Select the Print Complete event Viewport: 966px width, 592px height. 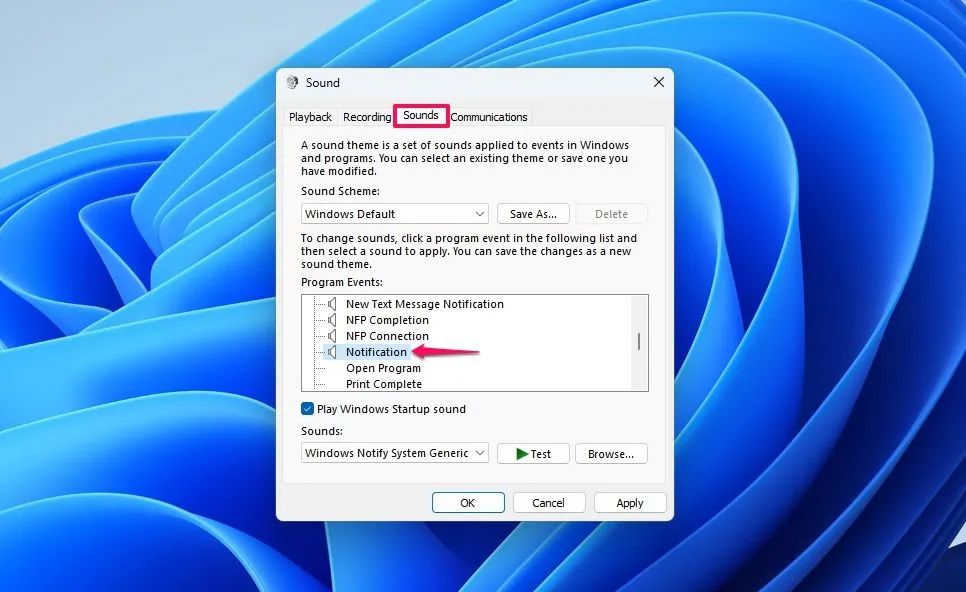pyautogui.click(x=385, y=384)
